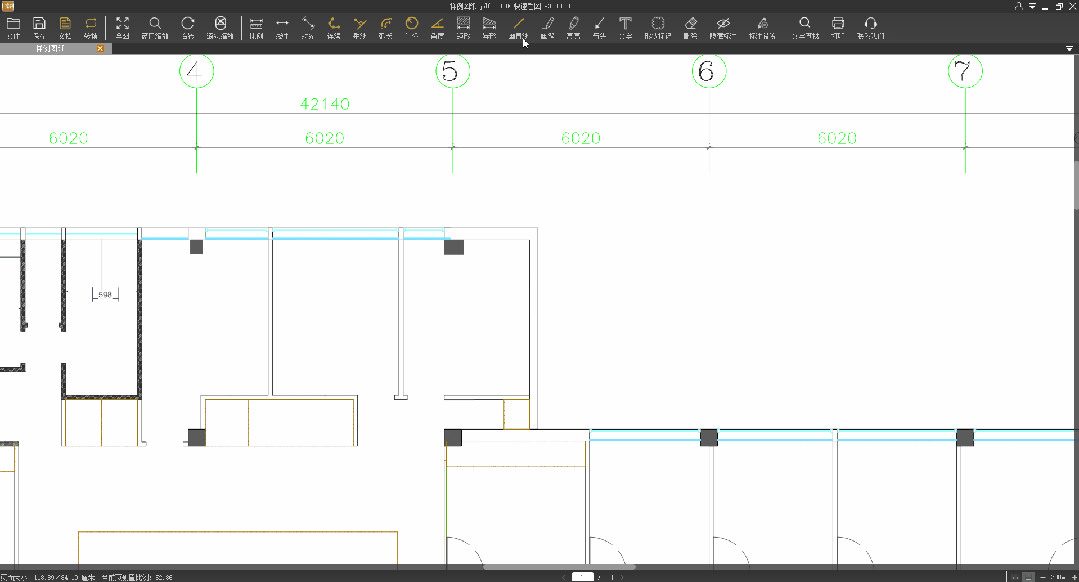The width and height of the screenshot is (1079, 582).
Task: Click the horizontal scrollbar thumb at bottom
Action: click(x=559, y=568)
